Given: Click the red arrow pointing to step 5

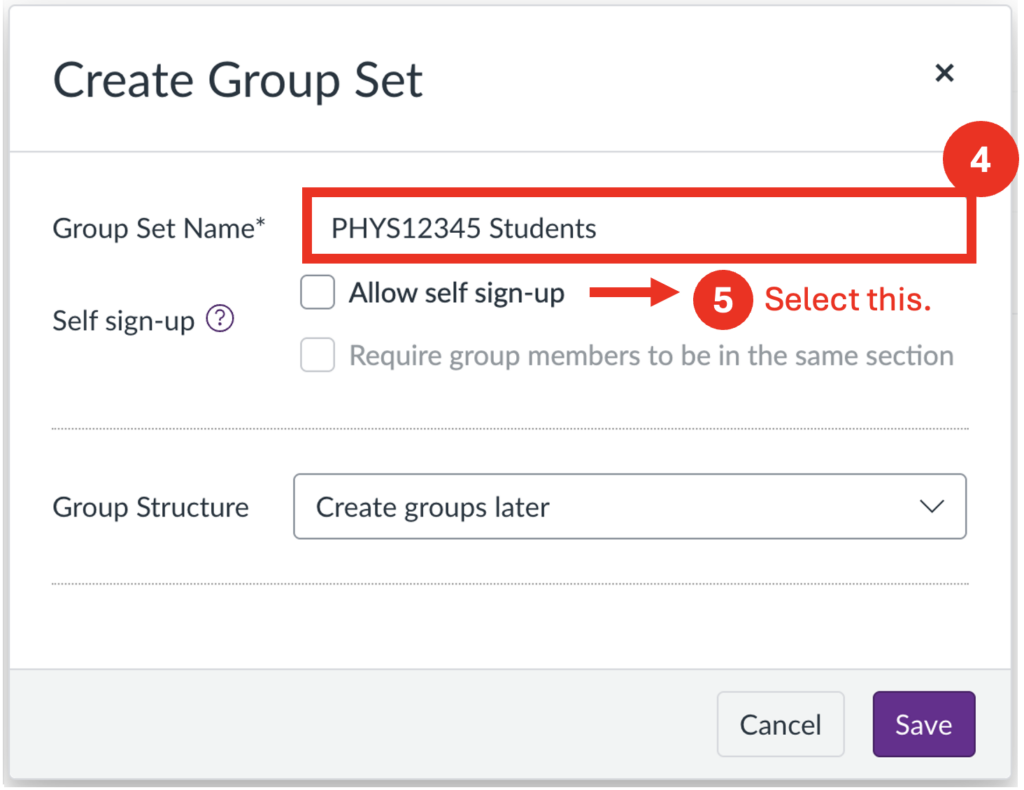Looking at the screenshot, I should pyautogui.click(x=634, y=293).
